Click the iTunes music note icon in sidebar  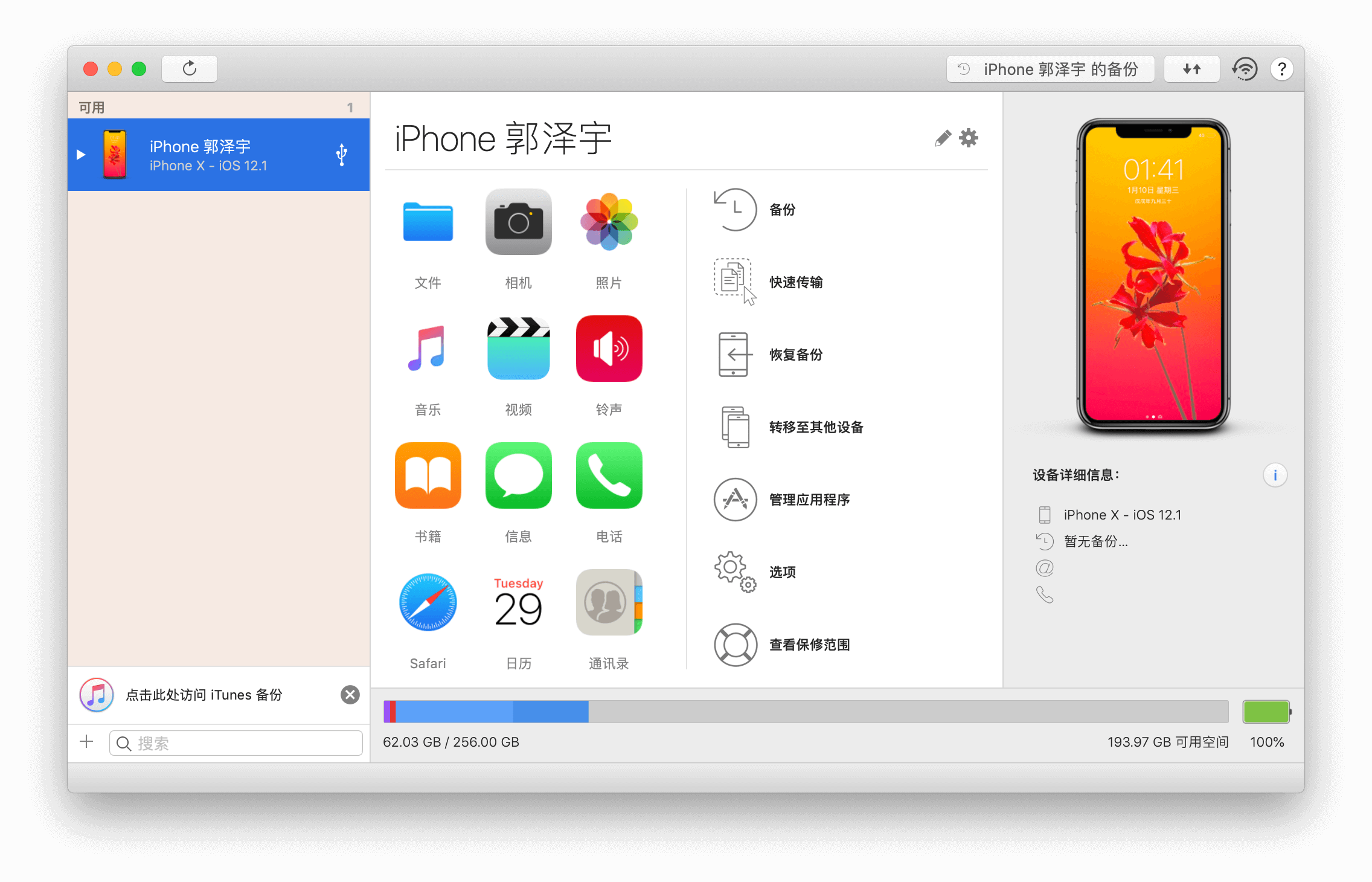coord(97,695)
